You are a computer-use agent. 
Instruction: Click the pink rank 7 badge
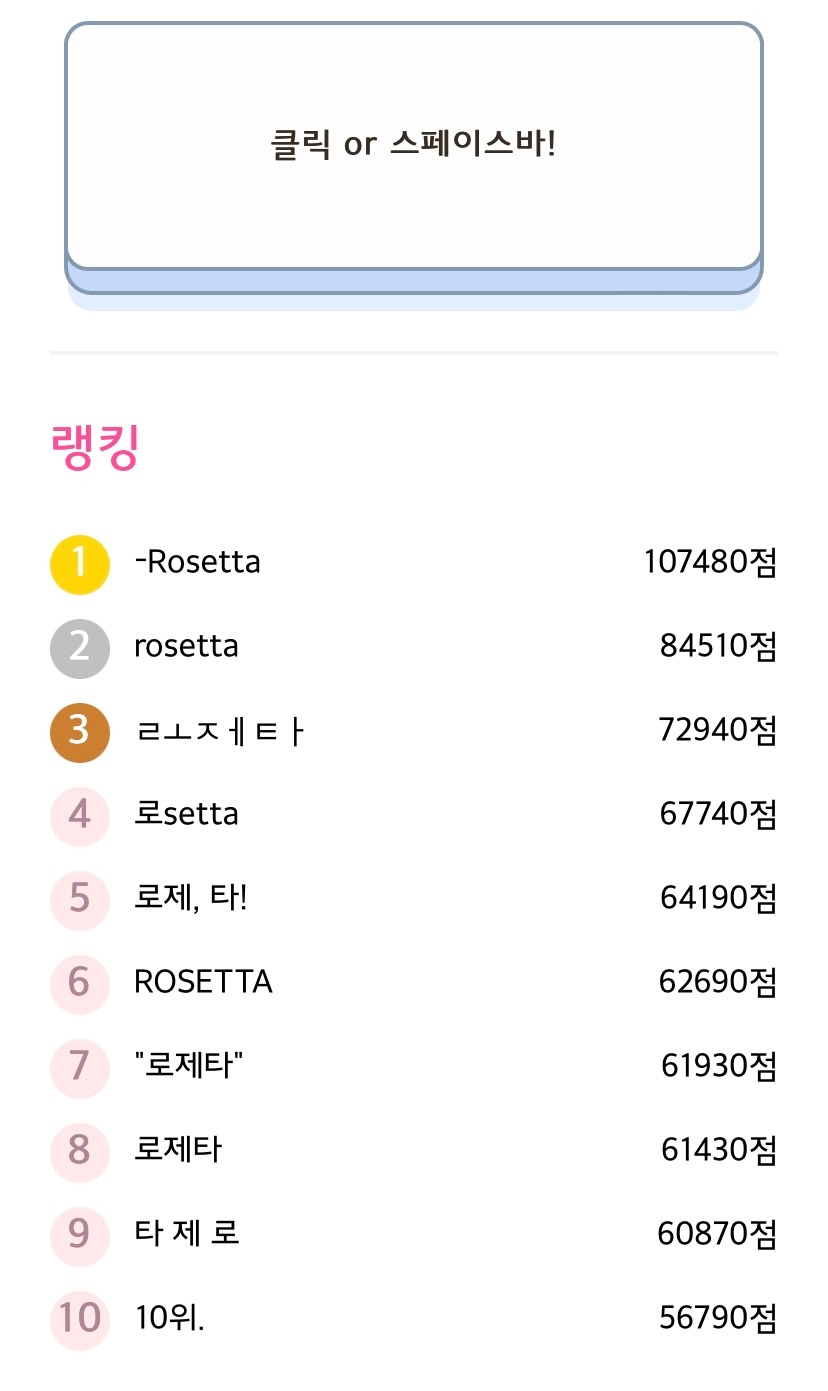point(79,1067)
